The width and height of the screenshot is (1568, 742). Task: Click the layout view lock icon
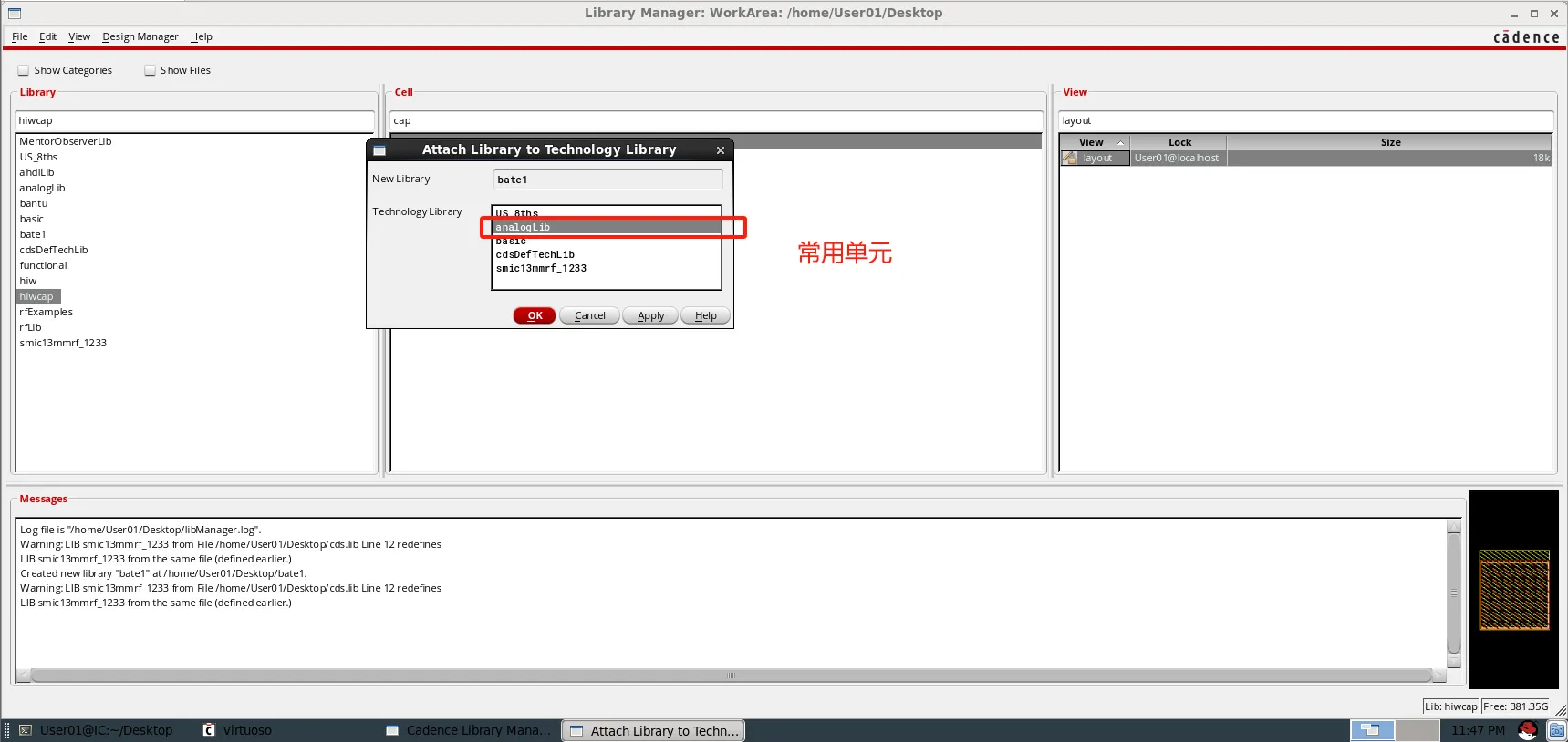click(1070, 159)
